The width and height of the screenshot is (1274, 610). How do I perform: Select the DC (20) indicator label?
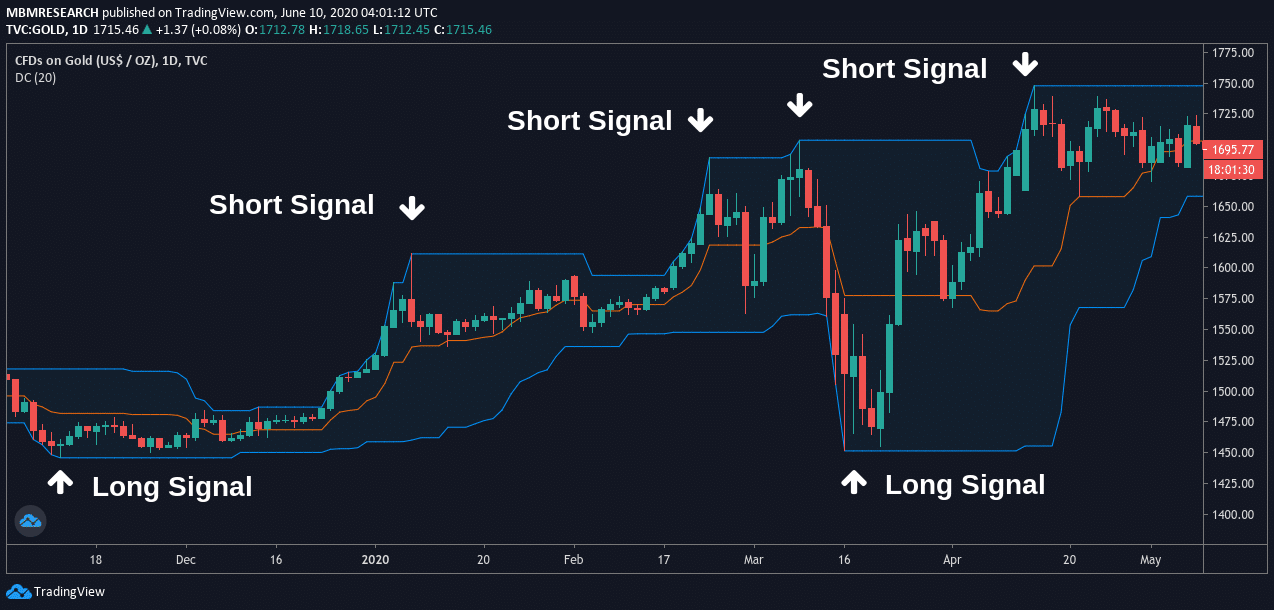36,77
